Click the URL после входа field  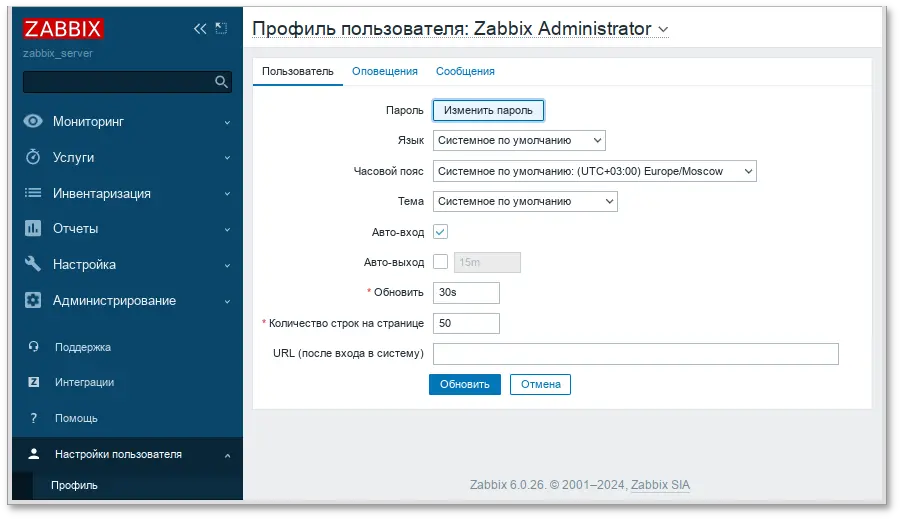(635, 354)
